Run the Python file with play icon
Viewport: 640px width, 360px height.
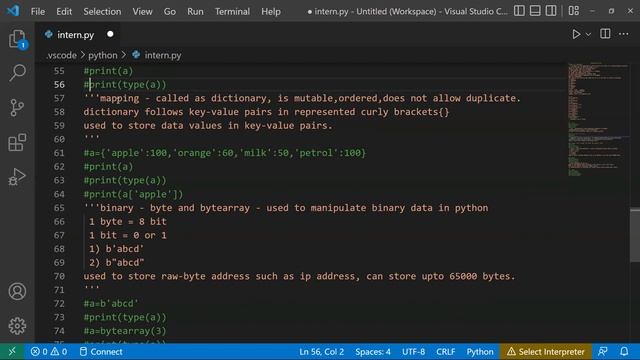tap(576, 34)
